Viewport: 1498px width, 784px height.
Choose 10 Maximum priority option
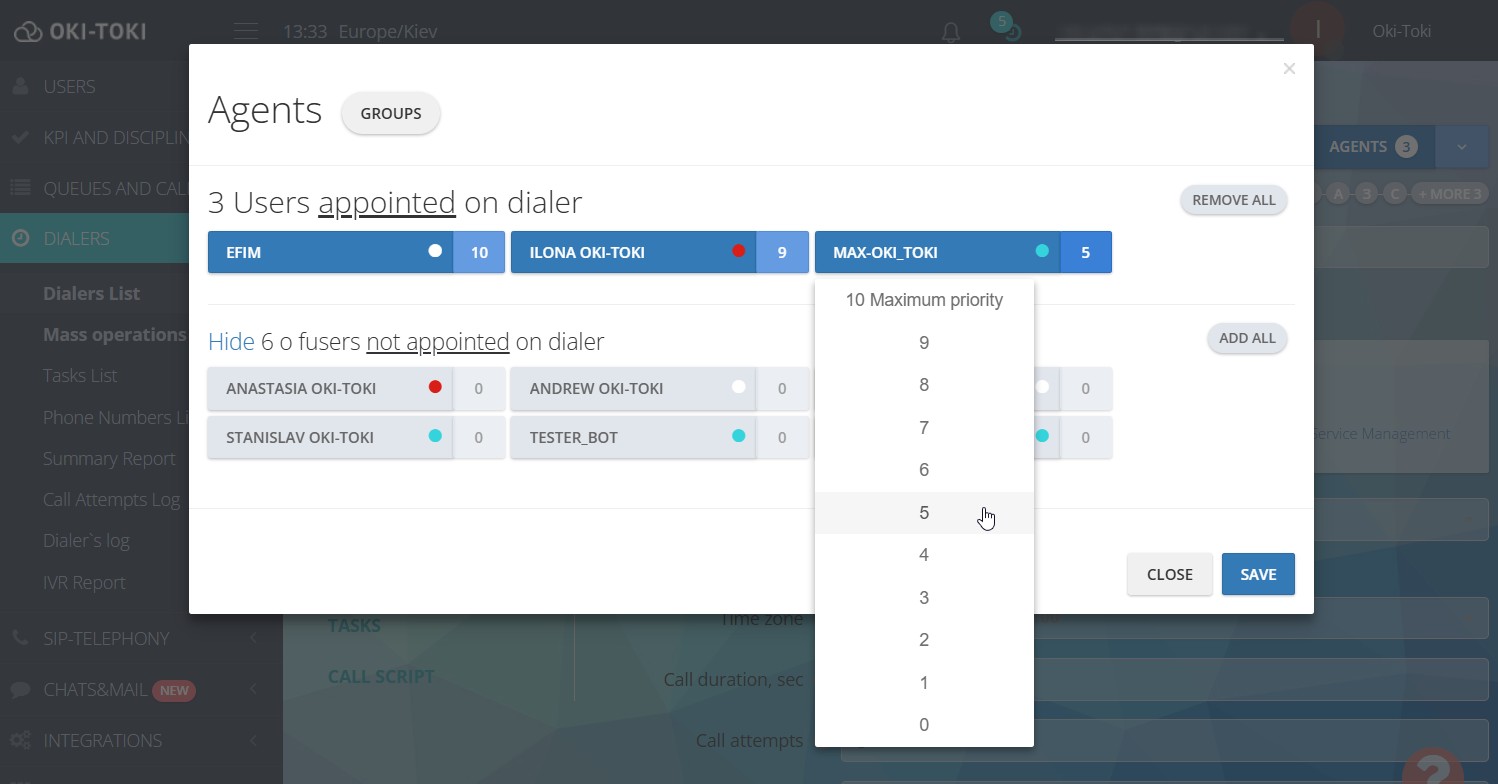[x=924, y=300]
